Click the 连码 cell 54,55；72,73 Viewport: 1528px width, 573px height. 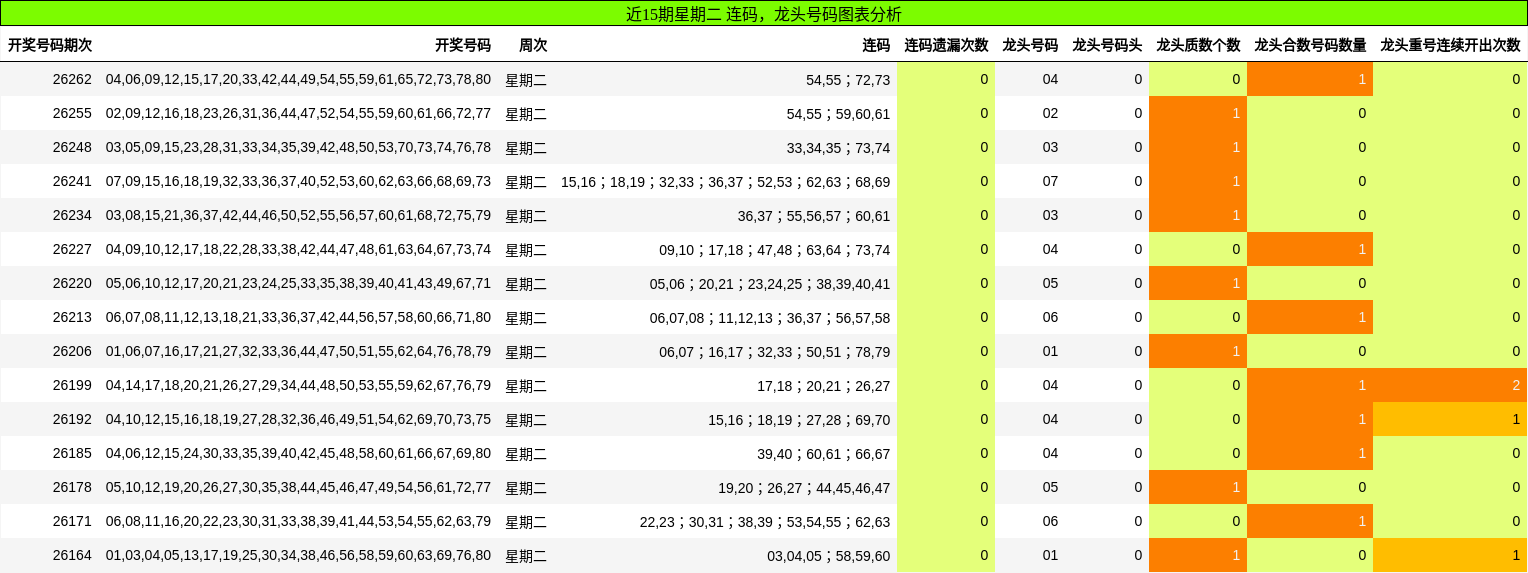848,80
